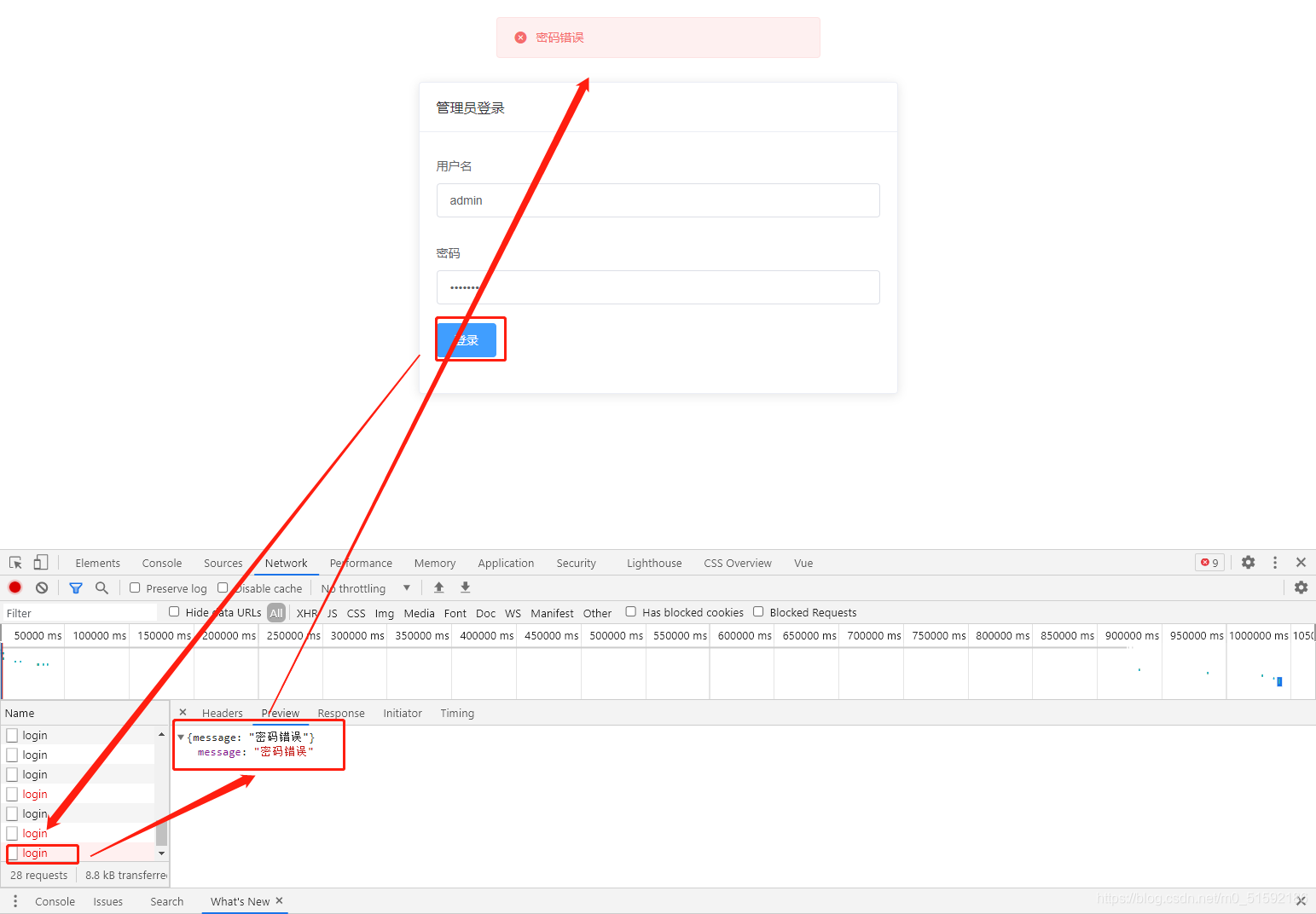Switch to the Console tab in DevTools

click(x=162, y=563)
